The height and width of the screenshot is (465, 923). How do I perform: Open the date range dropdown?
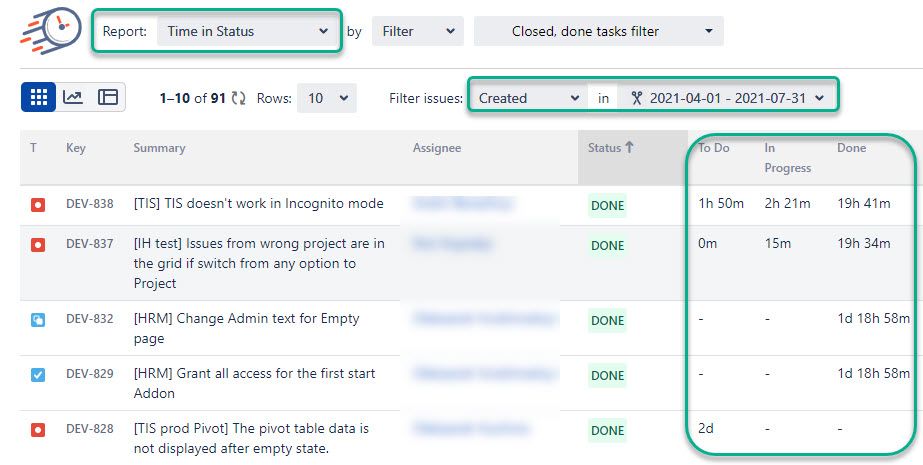727,98
